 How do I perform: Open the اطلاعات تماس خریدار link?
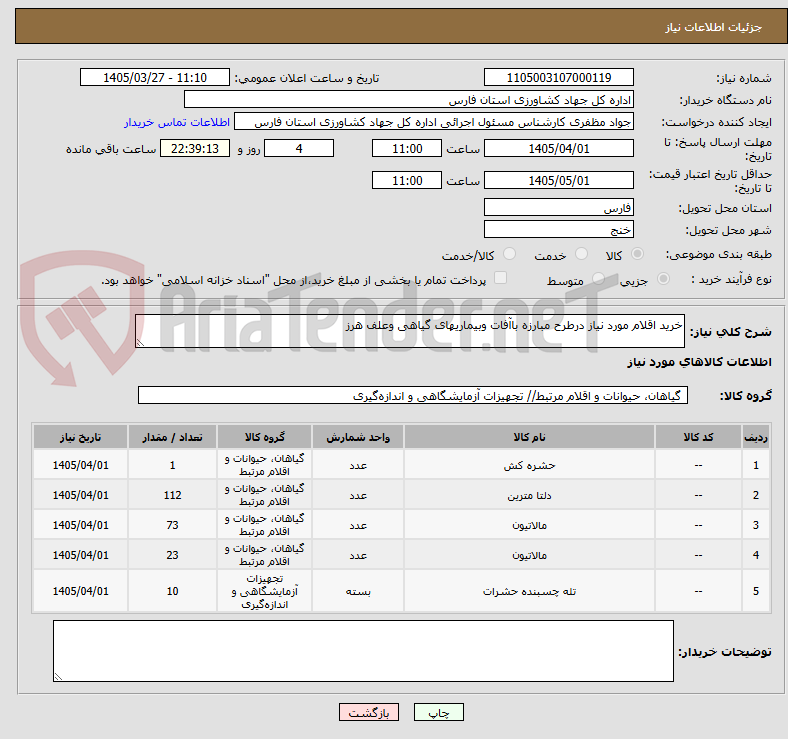click(x=177, y=122)
